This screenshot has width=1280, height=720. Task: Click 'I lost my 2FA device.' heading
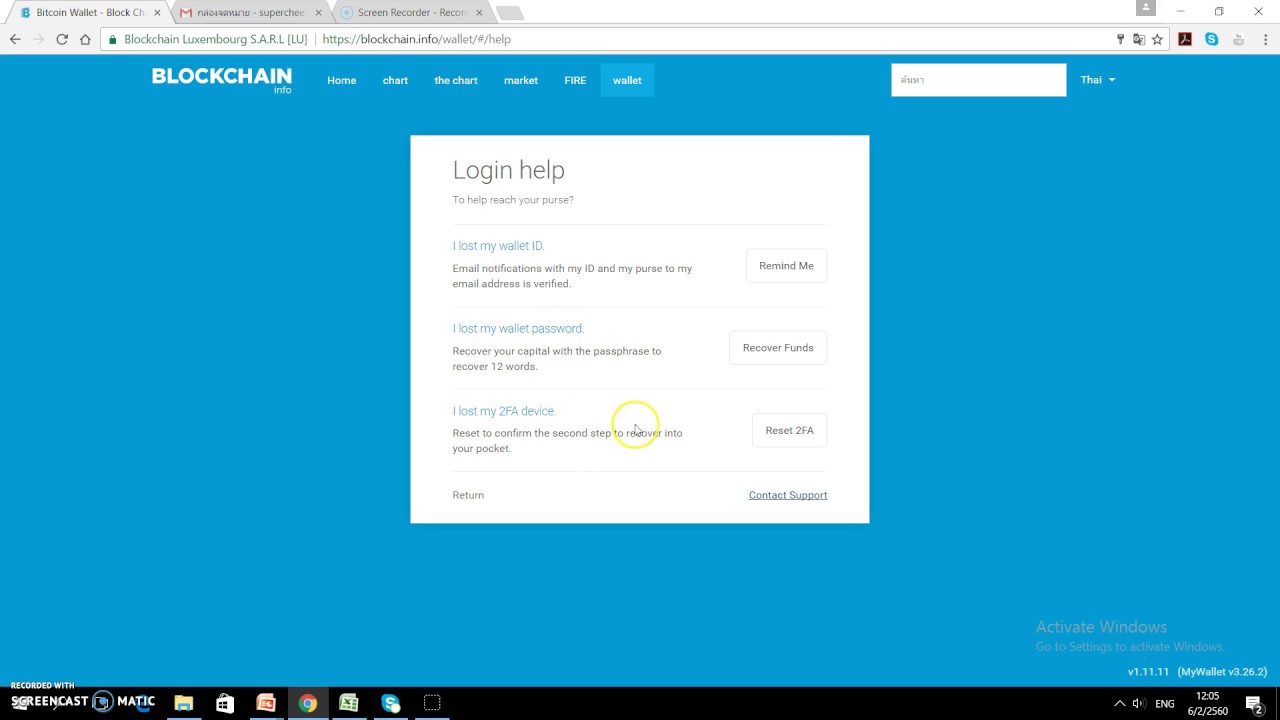tap(504, 411)
